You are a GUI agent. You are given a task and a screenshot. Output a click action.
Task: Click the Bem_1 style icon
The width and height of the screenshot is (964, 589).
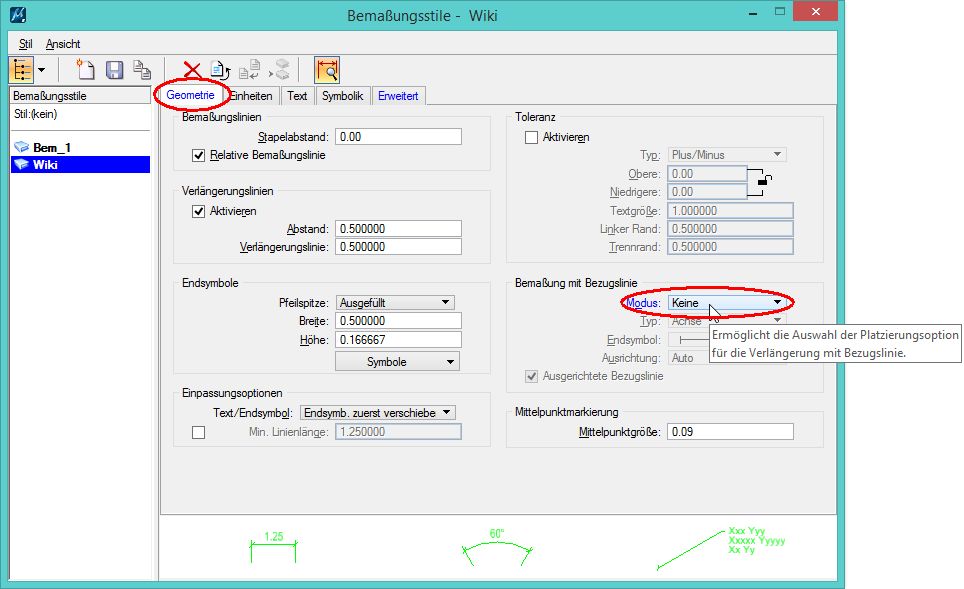coord(22,148)
